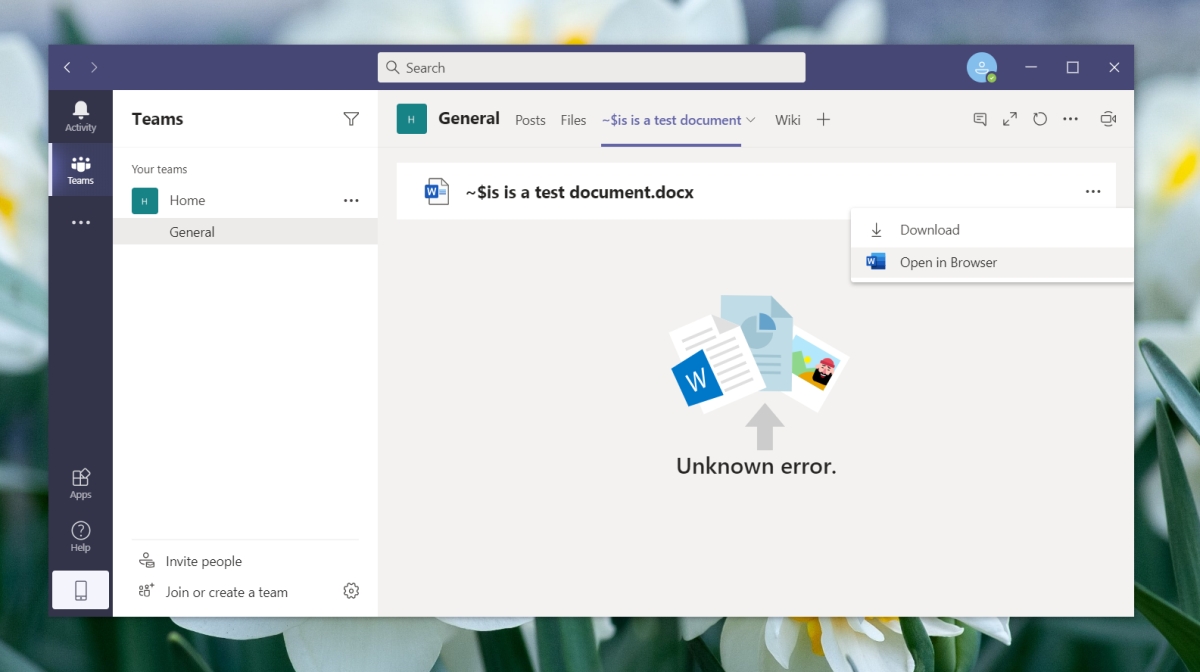
Task: Select the Teams sidebar icon
Action: pyautogui.click(x=80, y=170)
